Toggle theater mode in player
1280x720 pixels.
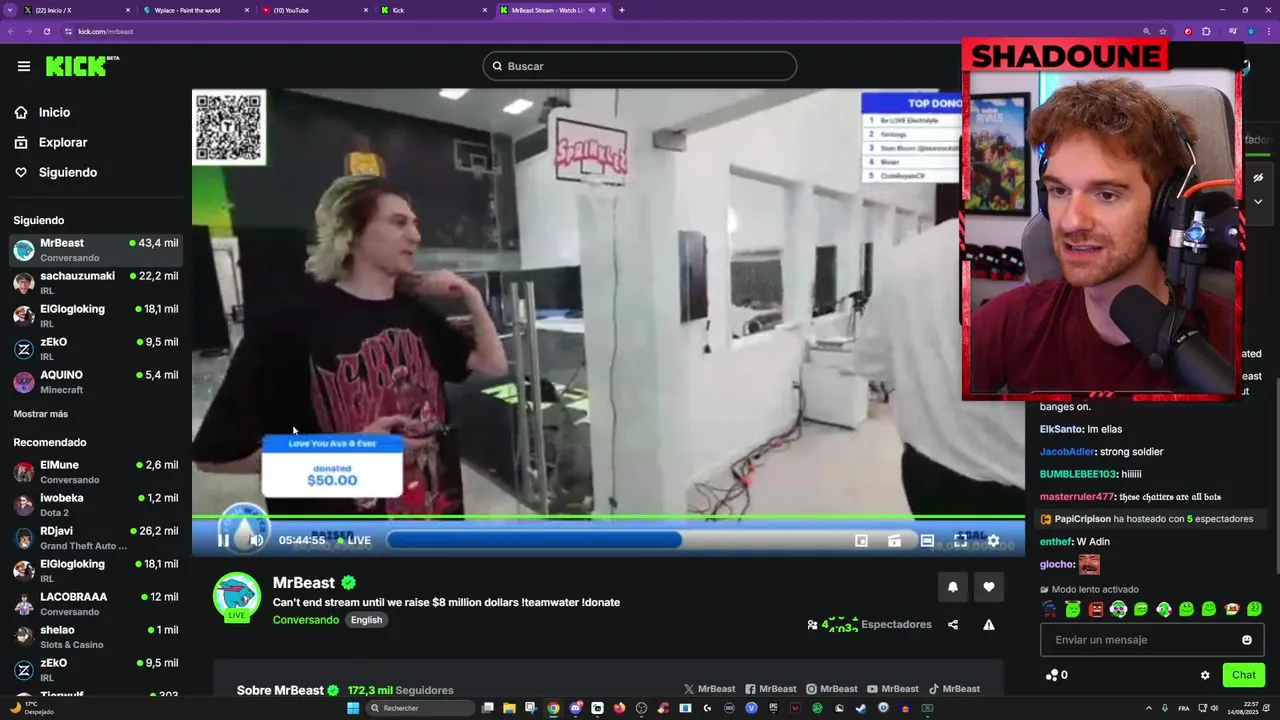point(927,540)
